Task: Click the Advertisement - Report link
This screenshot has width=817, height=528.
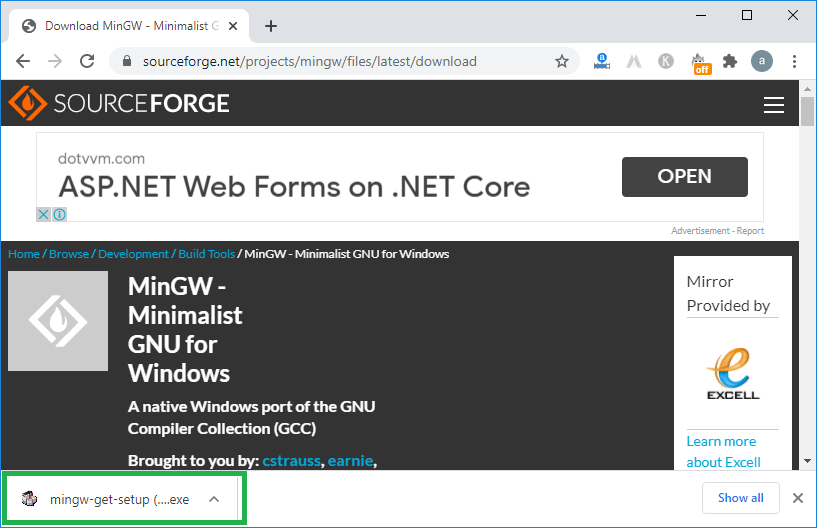Action: (x=717, y=230)
